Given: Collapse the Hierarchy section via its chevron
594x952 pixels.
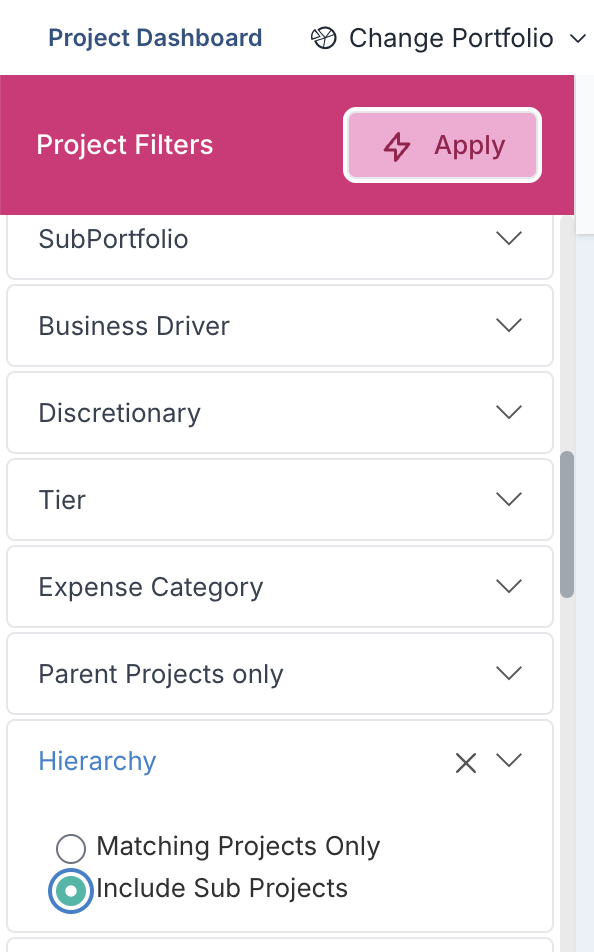Looking at the screenshot, I should coord(509,760).
